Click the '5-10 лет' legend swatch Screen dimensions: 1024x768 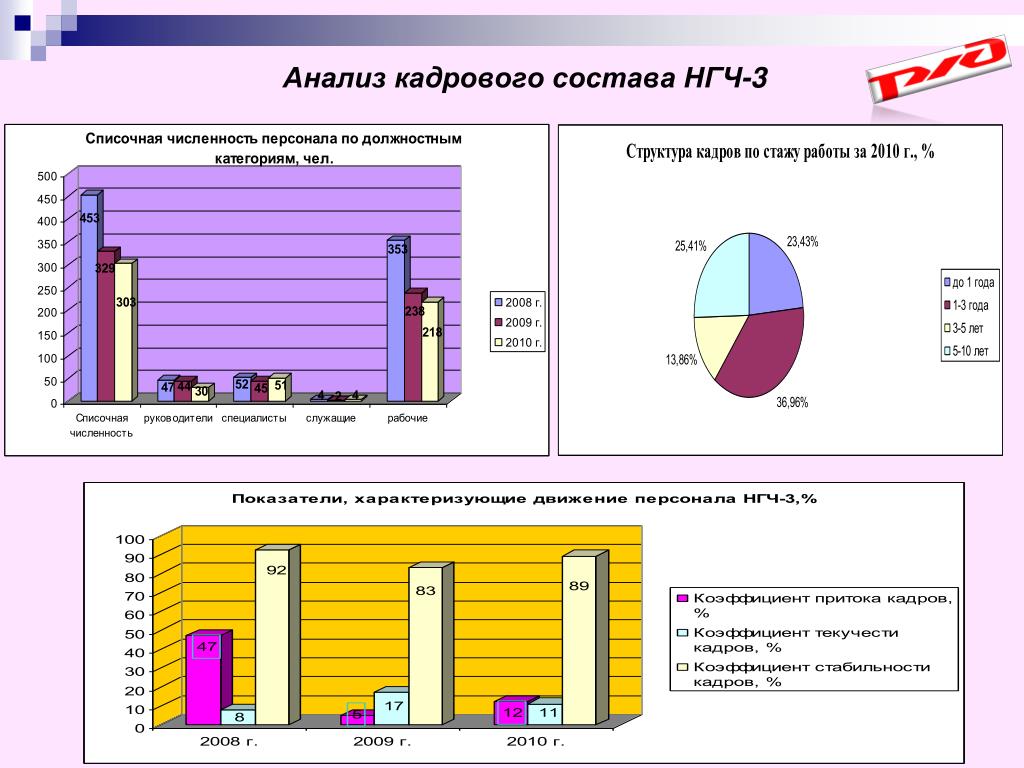point(947,351)
